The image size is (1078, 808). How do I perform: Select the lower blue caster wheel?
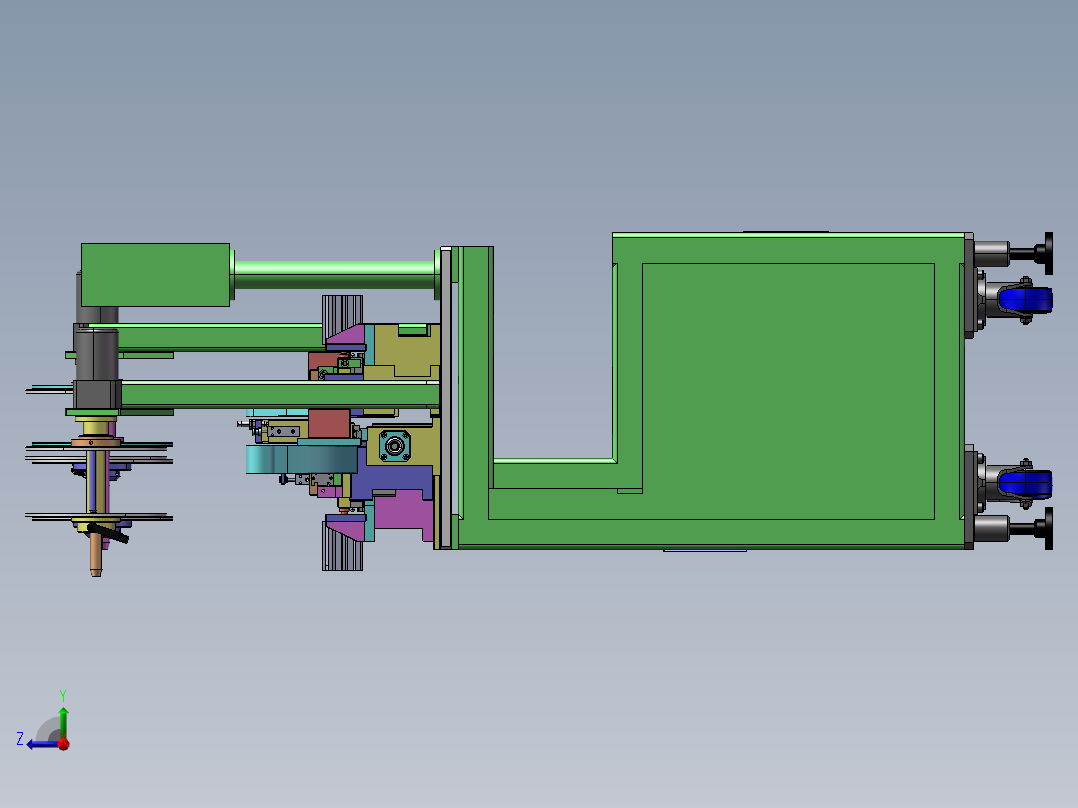pyautogui.click(x=1025, y=483)
